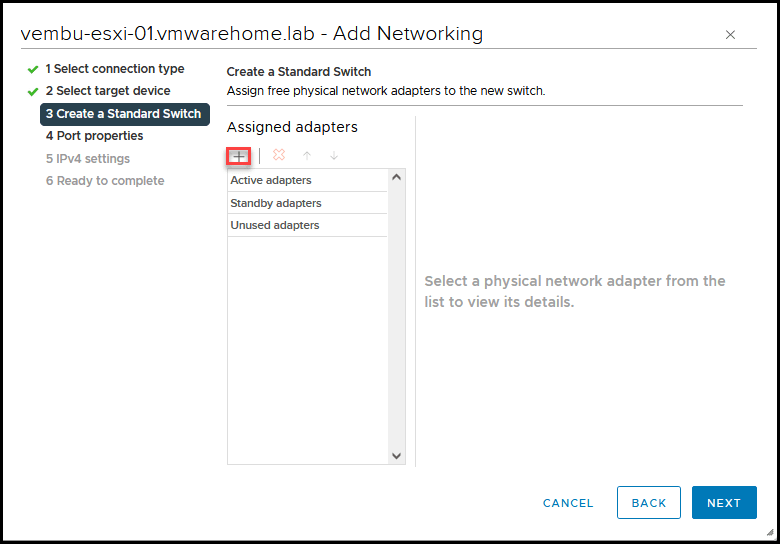
Task: Click the adapter list scroll-up arrow
Action: pos(396,177)
